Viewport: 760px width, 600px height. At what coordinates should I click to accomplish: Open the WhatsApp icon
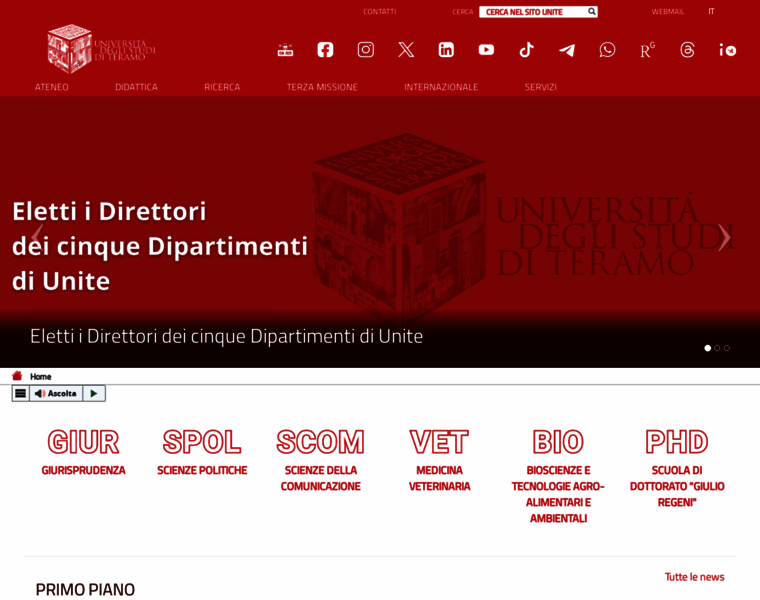coord(607,49)
